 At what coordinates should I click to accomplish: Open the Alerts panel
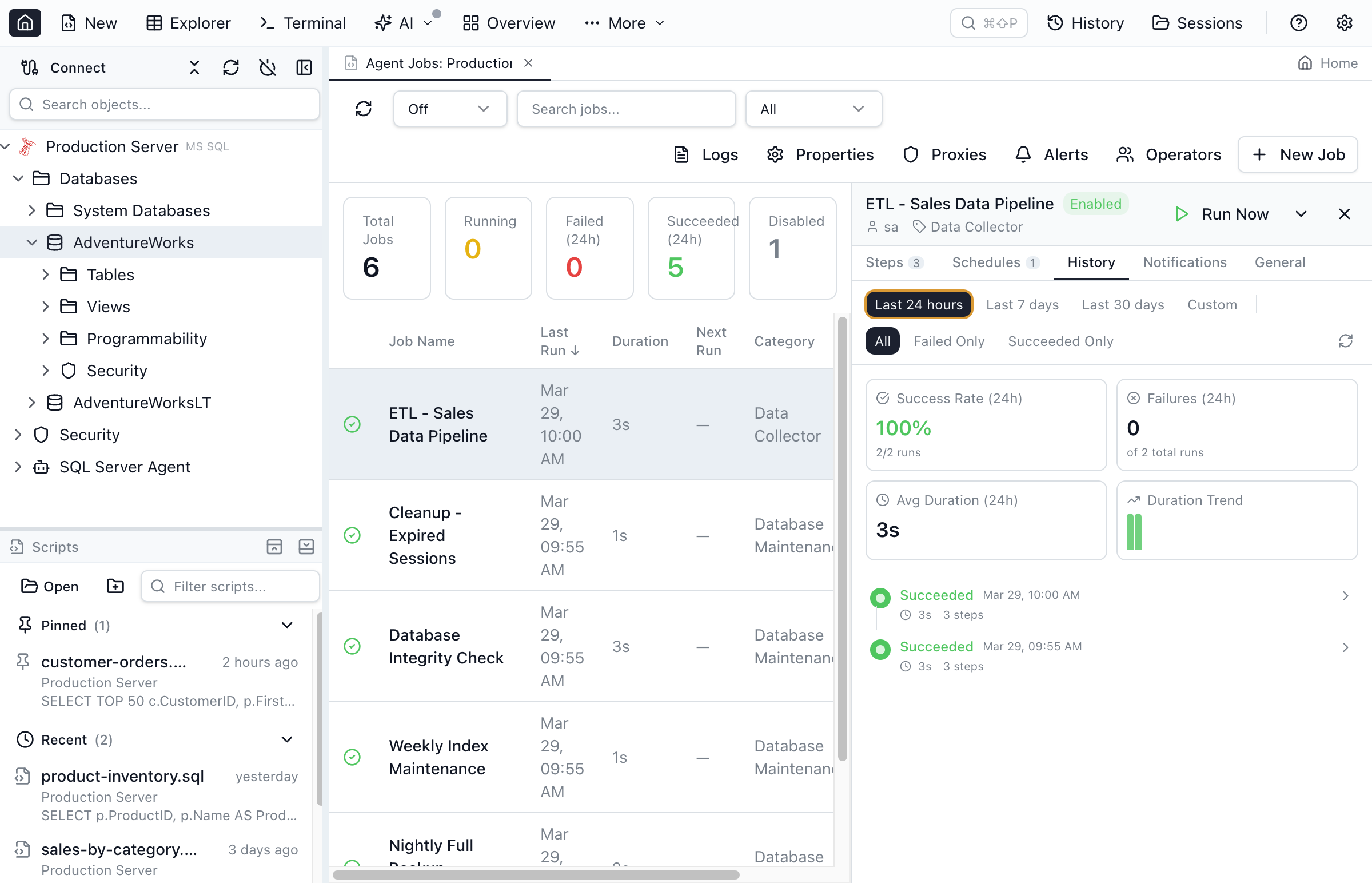(1051, 154)
